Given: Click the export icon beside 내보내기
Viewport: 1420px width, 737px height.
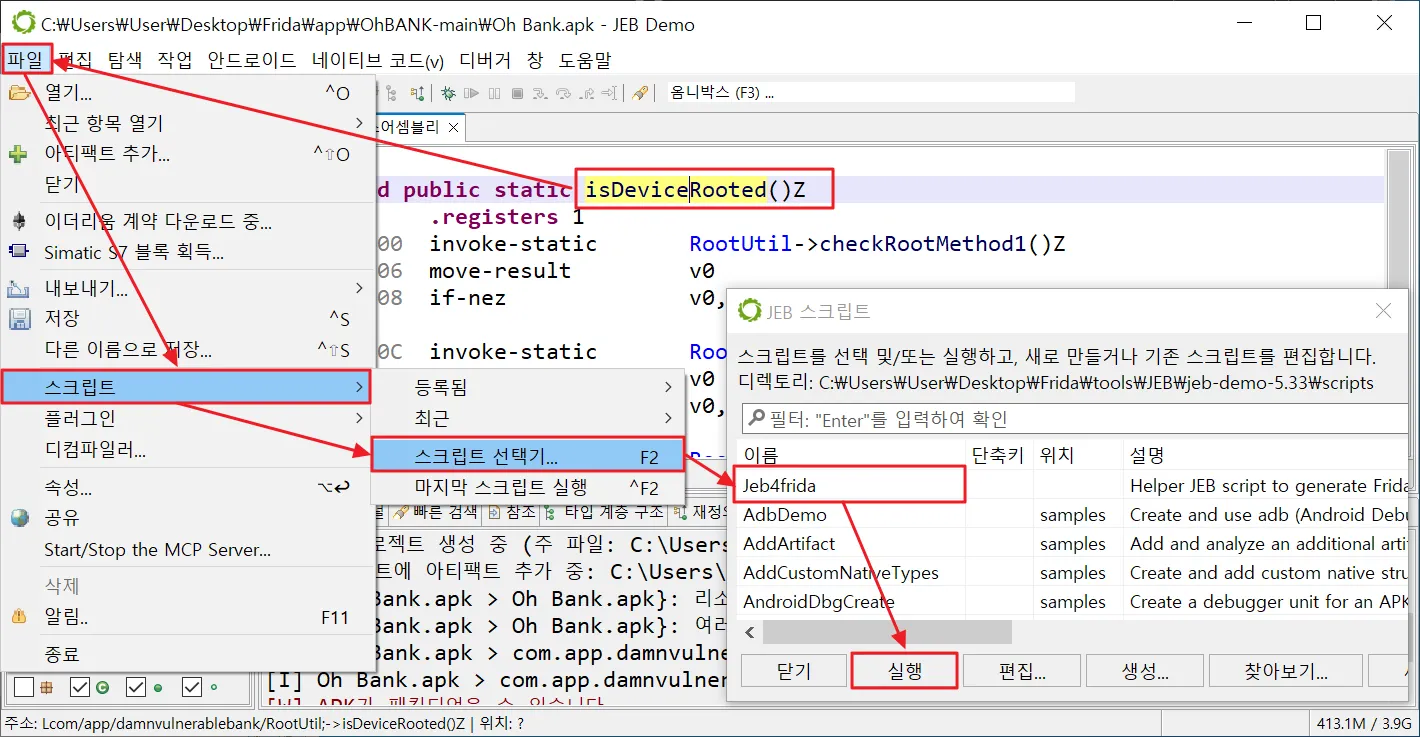Looking at the screenshot, I should pyautogui.click(x=19, y=289).
